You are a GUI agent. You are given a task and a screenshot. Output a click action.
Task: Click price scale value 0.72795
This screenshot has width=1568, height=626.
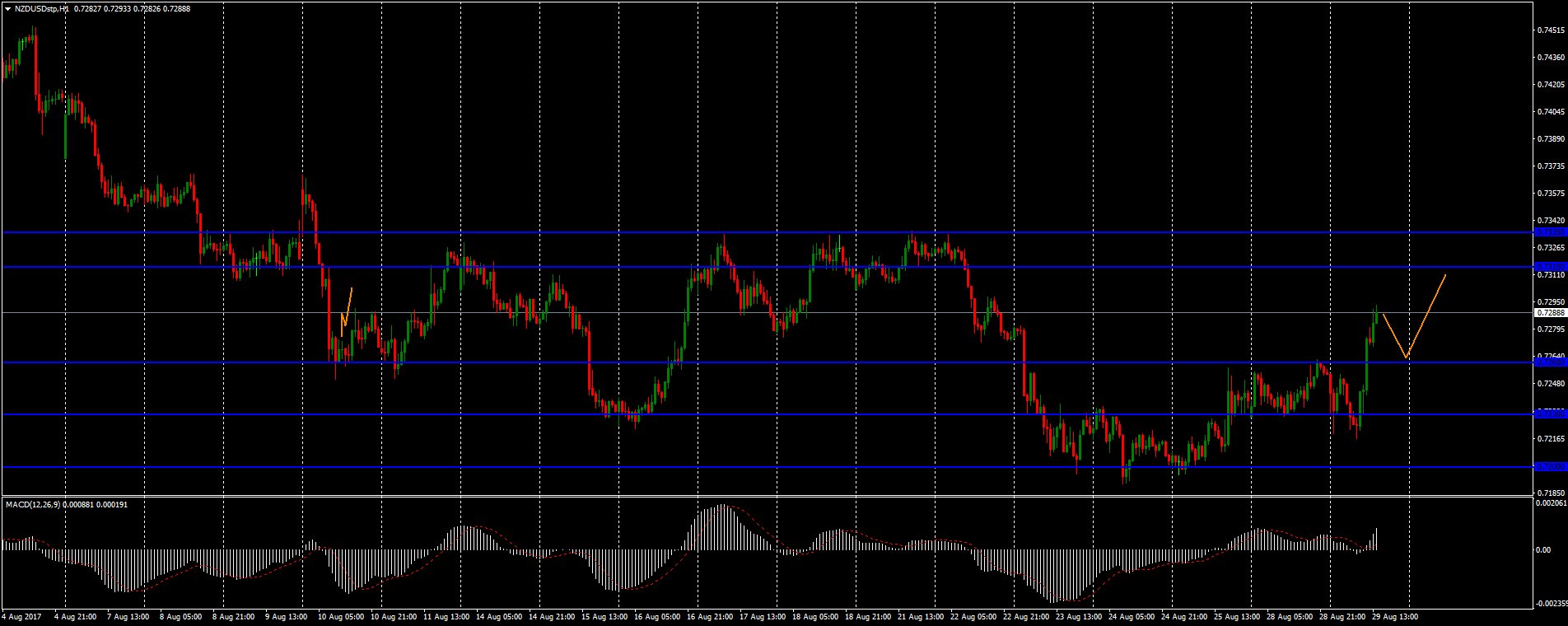(x=1552, y=329)
